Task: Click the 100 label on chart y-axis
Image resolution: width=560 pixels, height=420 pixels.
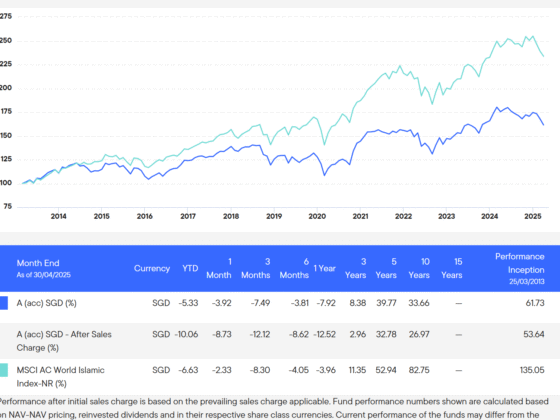Action: (x=6, y=183)
